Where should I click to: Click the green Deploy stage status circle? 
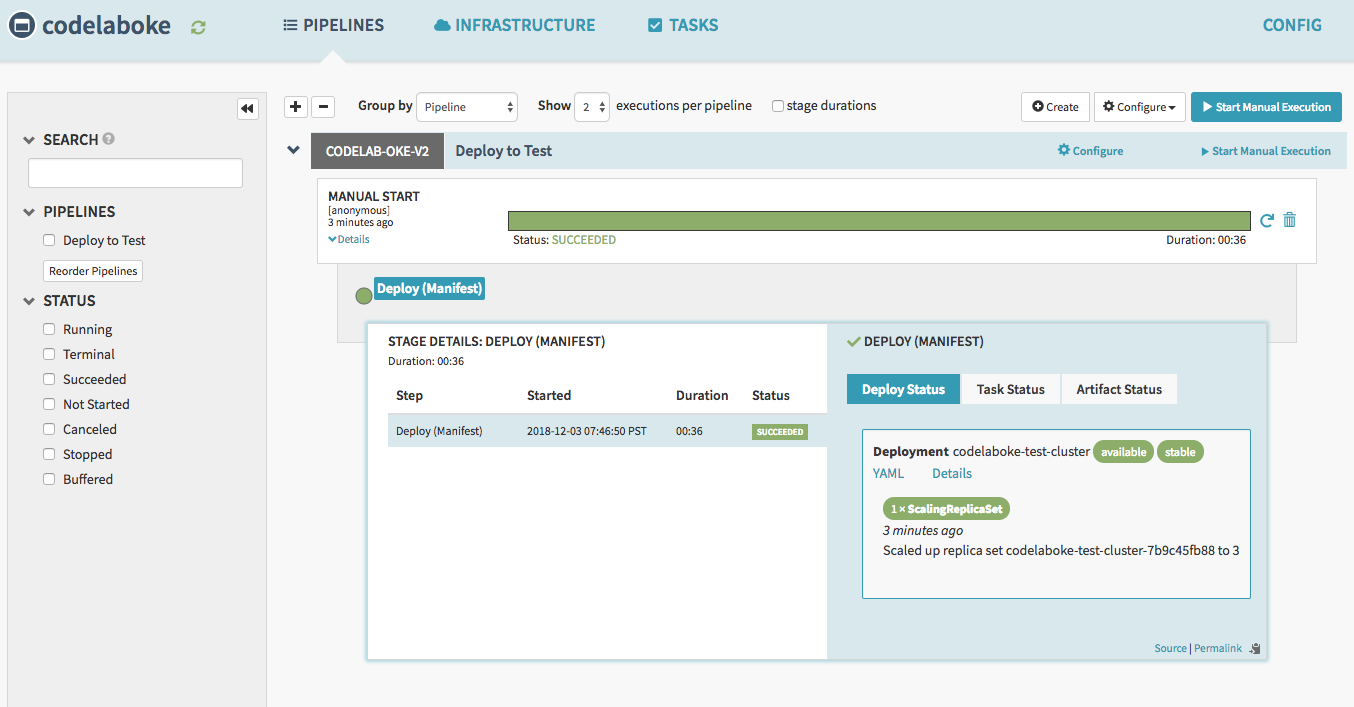[x=364, y=295]
